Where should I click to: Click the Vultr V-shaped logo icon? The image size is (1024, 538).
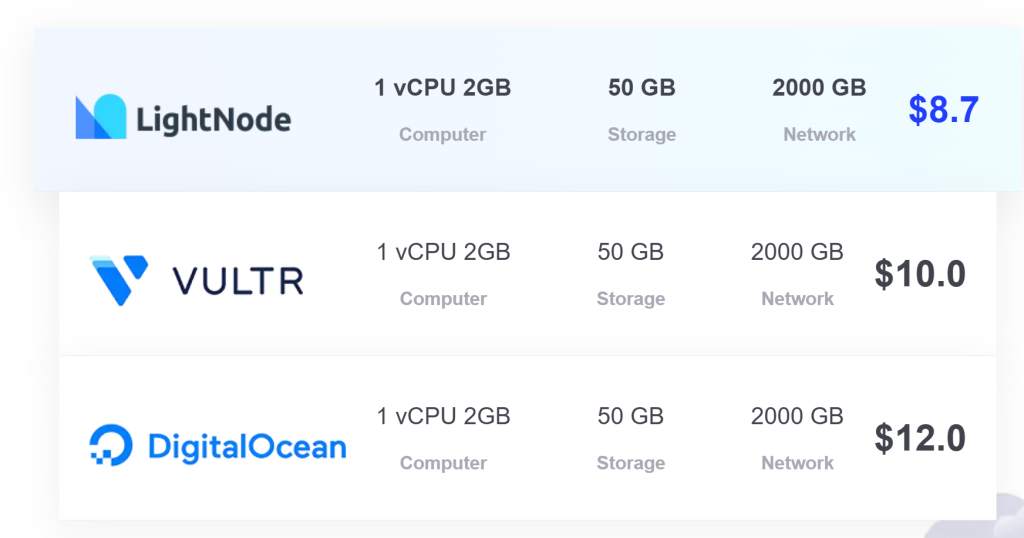pos(119,280)
